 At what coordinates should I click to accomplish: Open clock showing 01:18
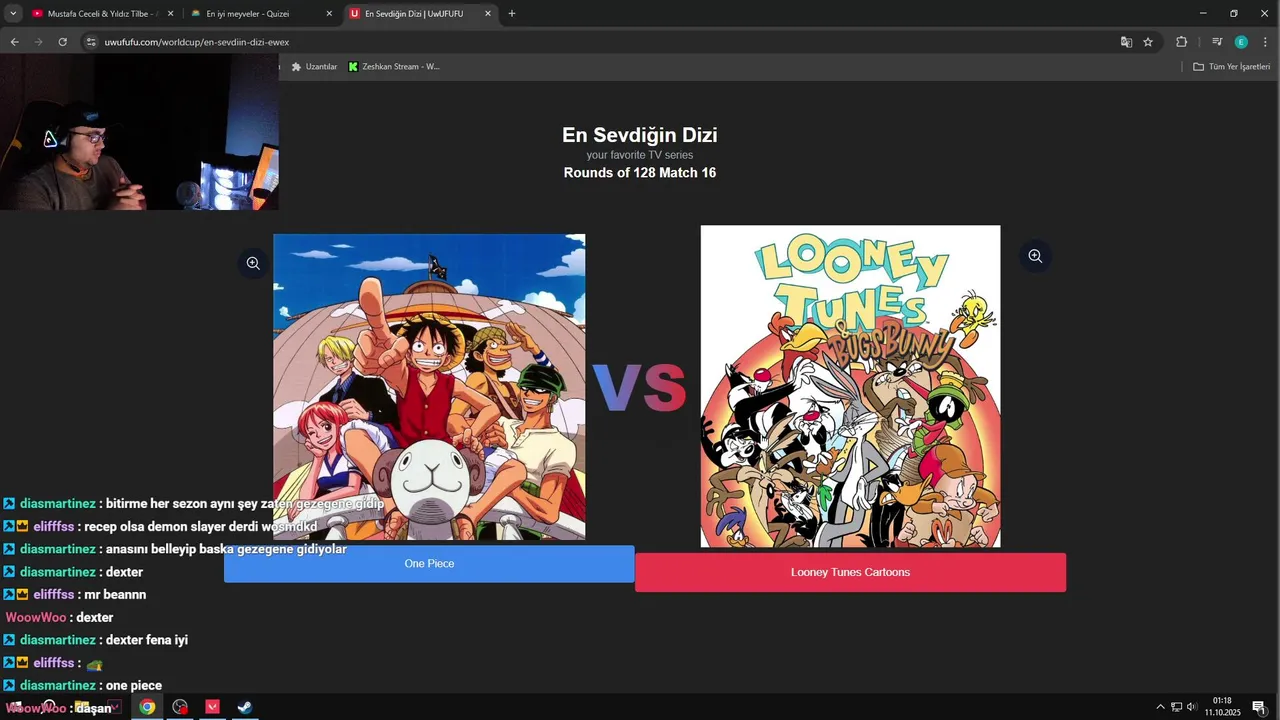coord(1222,706)
